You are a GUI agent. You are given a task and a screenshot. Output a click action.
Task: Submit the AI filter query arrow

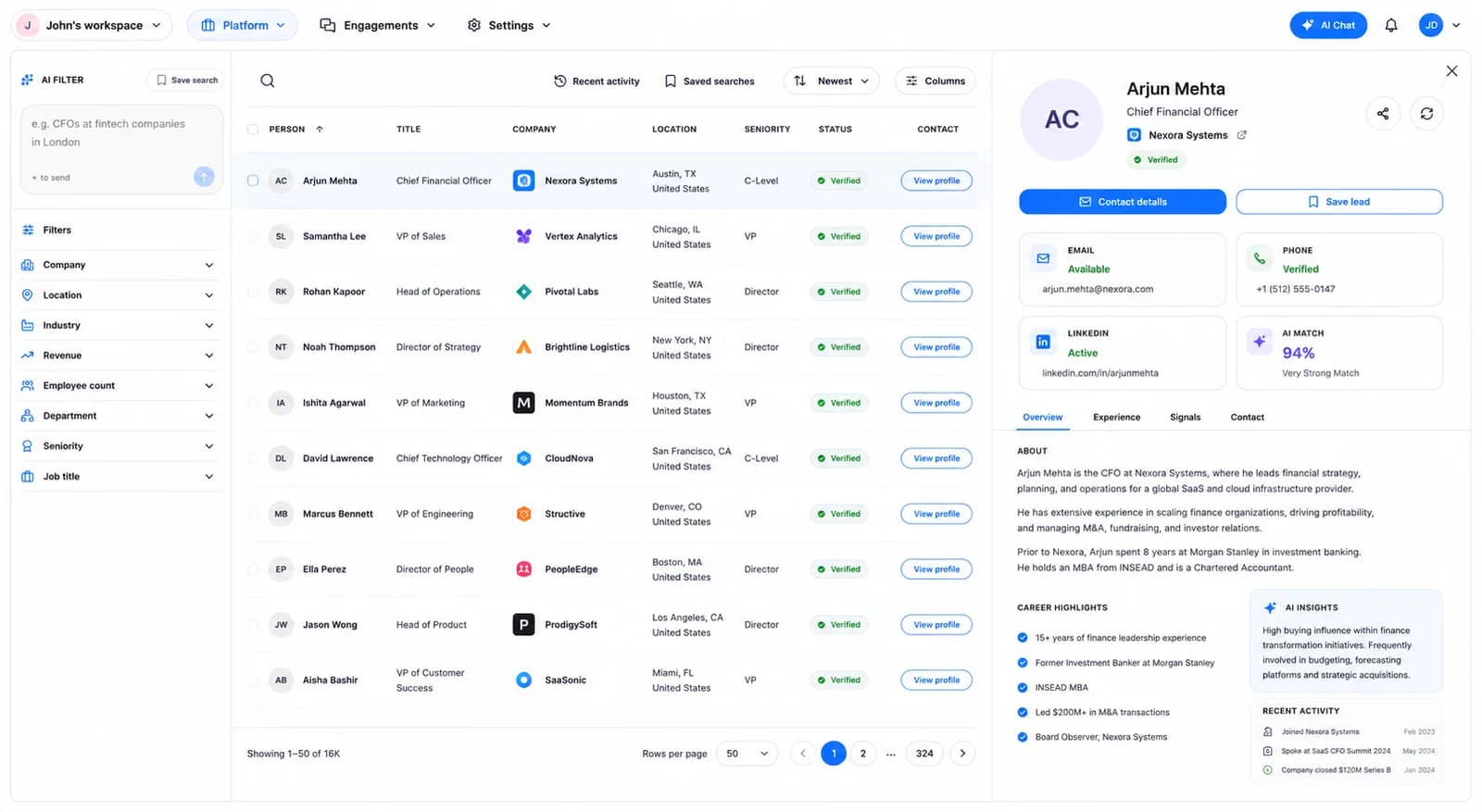point(204,176)
